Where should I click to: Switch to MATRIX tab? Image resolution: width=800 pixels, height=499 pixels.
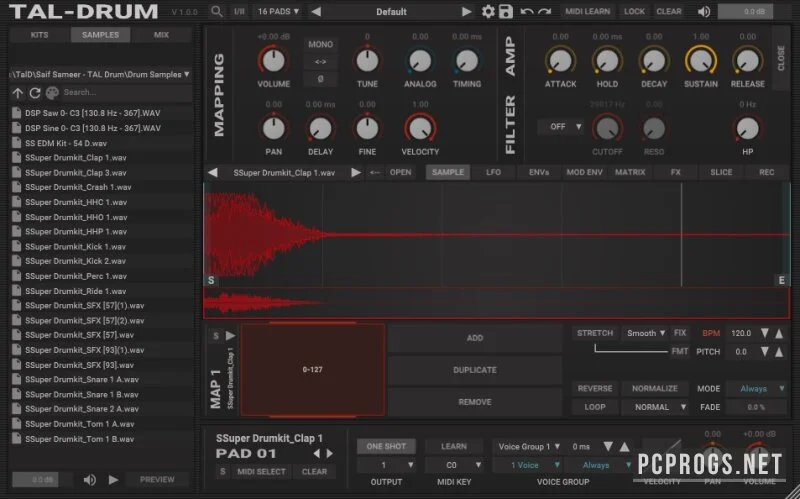coord(630,172)
